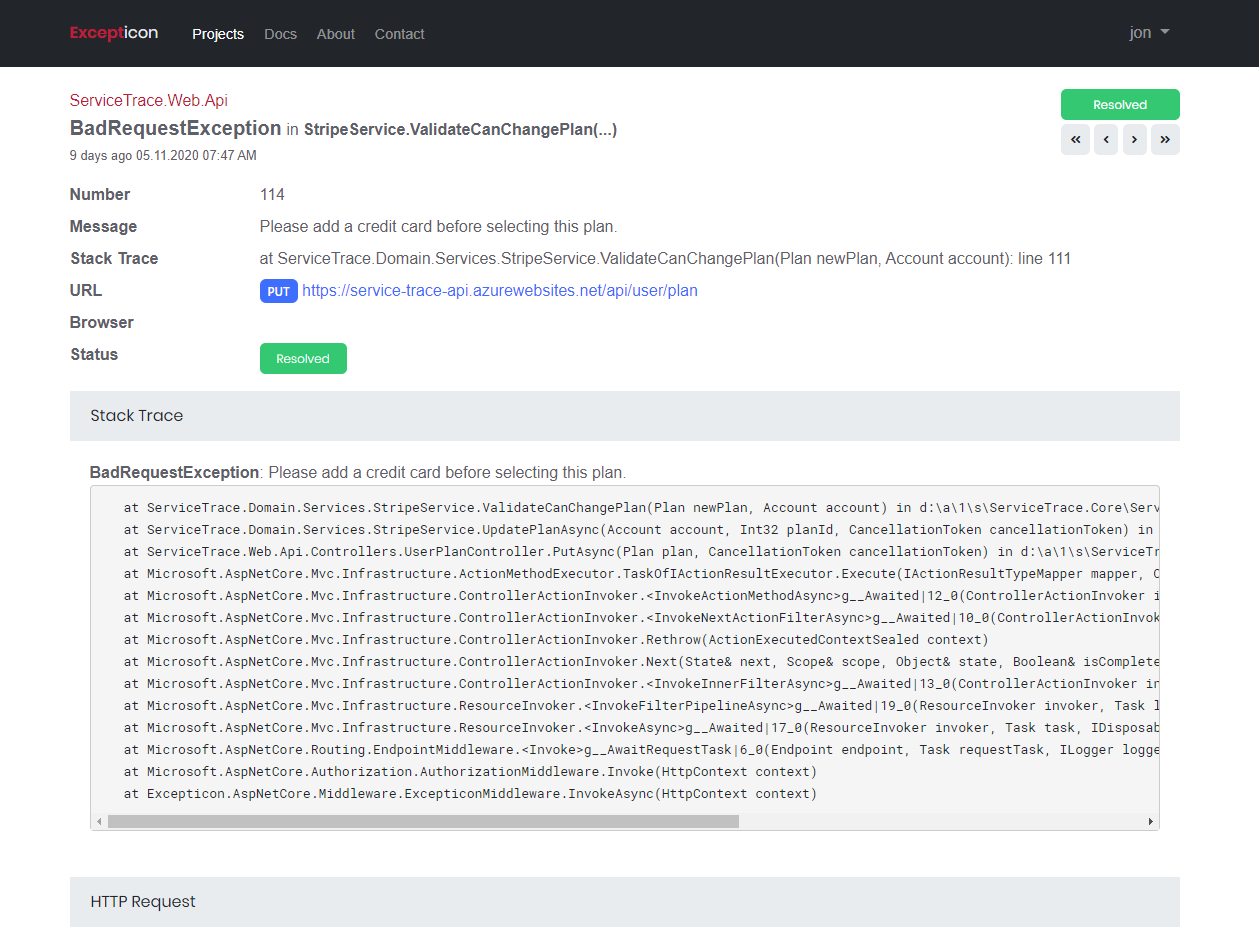
Task: Go to first error with double-left arrow
Action: (1076, 140)
